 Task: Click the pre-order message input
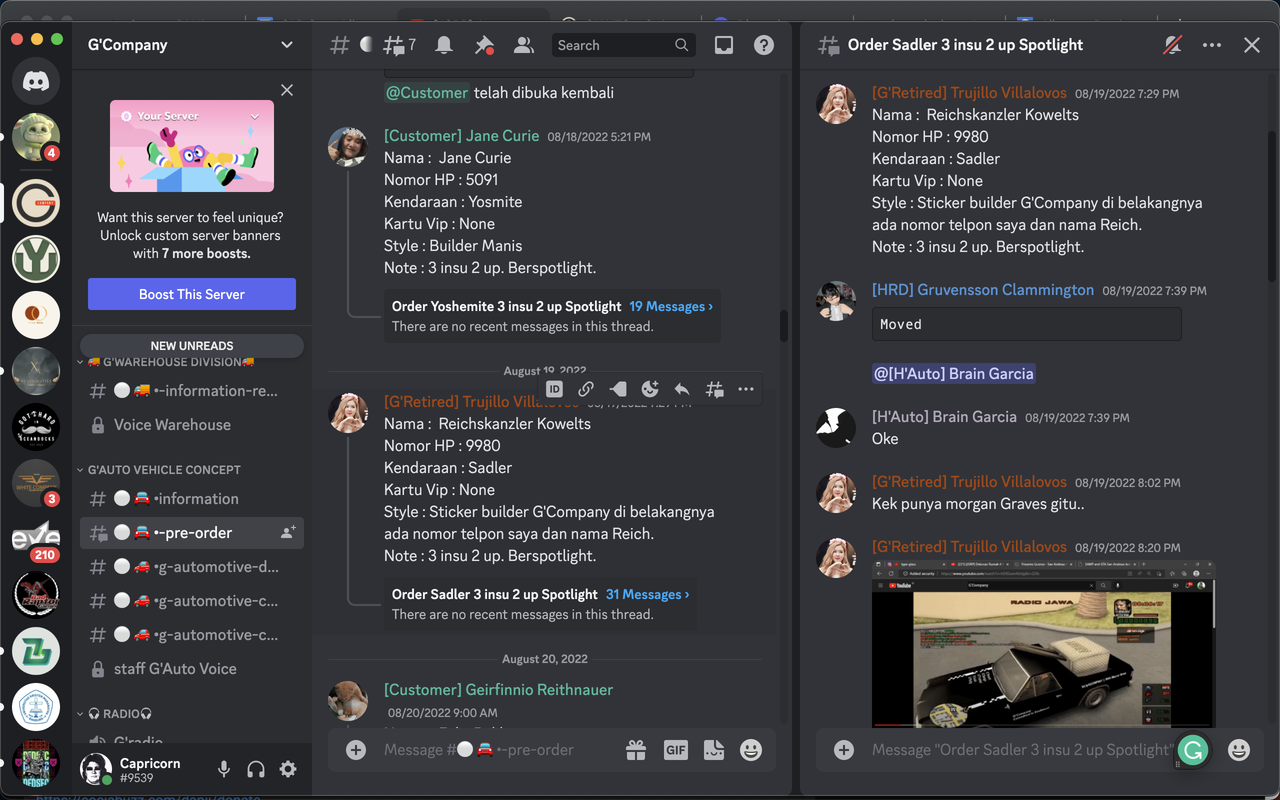[x=494, y=749]
